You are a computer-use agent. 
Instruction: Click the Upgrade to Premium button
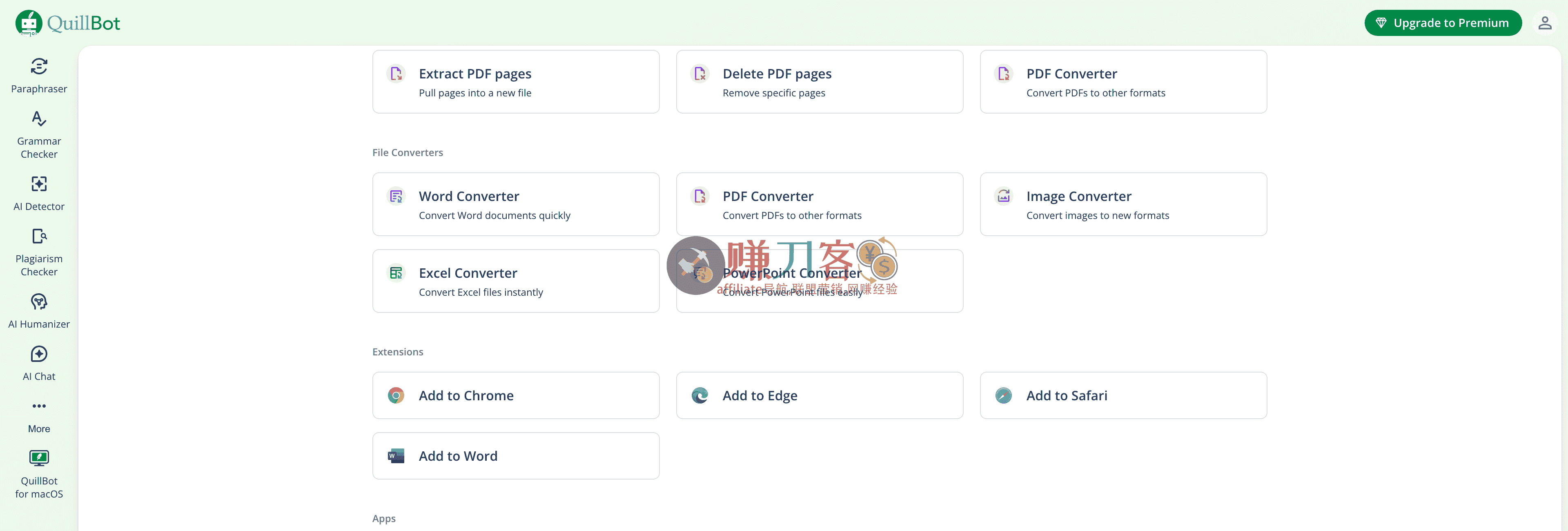tap(1443, 23)
